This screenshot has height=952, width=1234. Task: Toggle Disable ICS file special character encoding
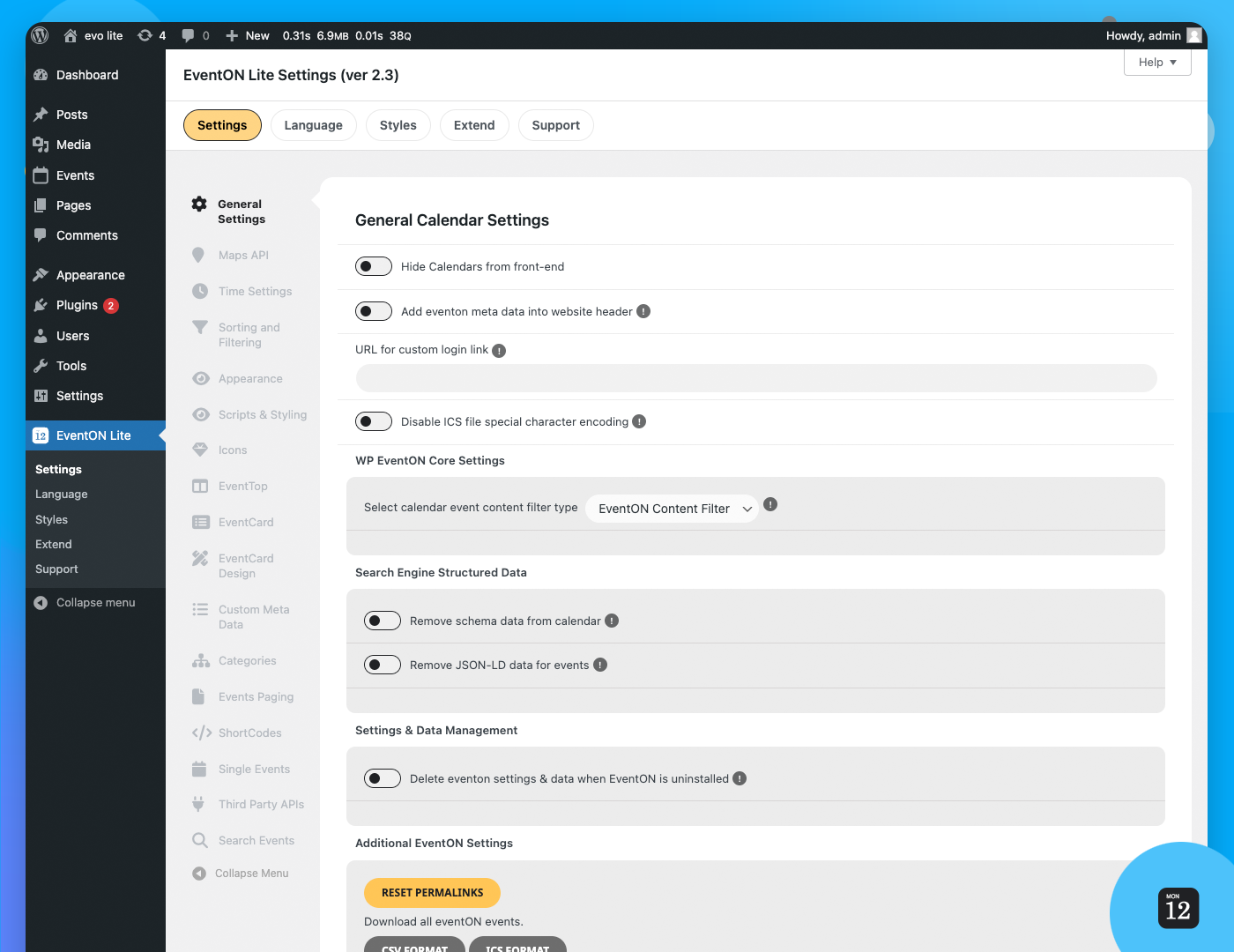[x=374, y=421]
